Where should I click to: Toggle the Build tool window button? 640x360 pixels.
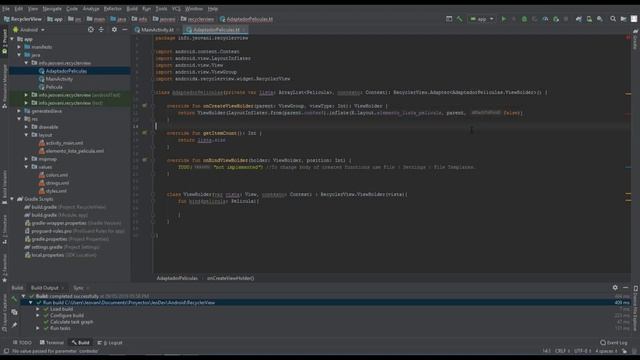(81, 342)
